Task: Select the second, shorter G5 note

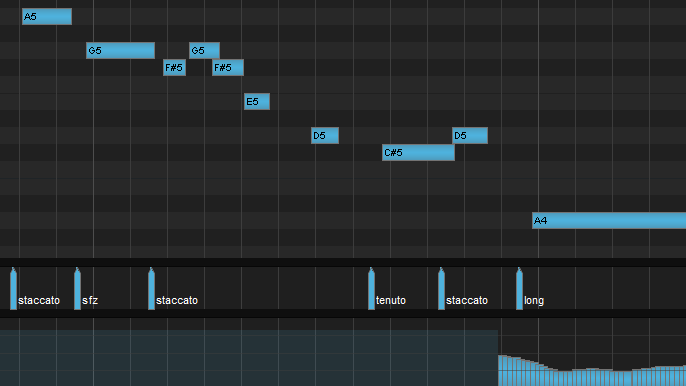Action: pyautogui.click(x=204, y=51)
